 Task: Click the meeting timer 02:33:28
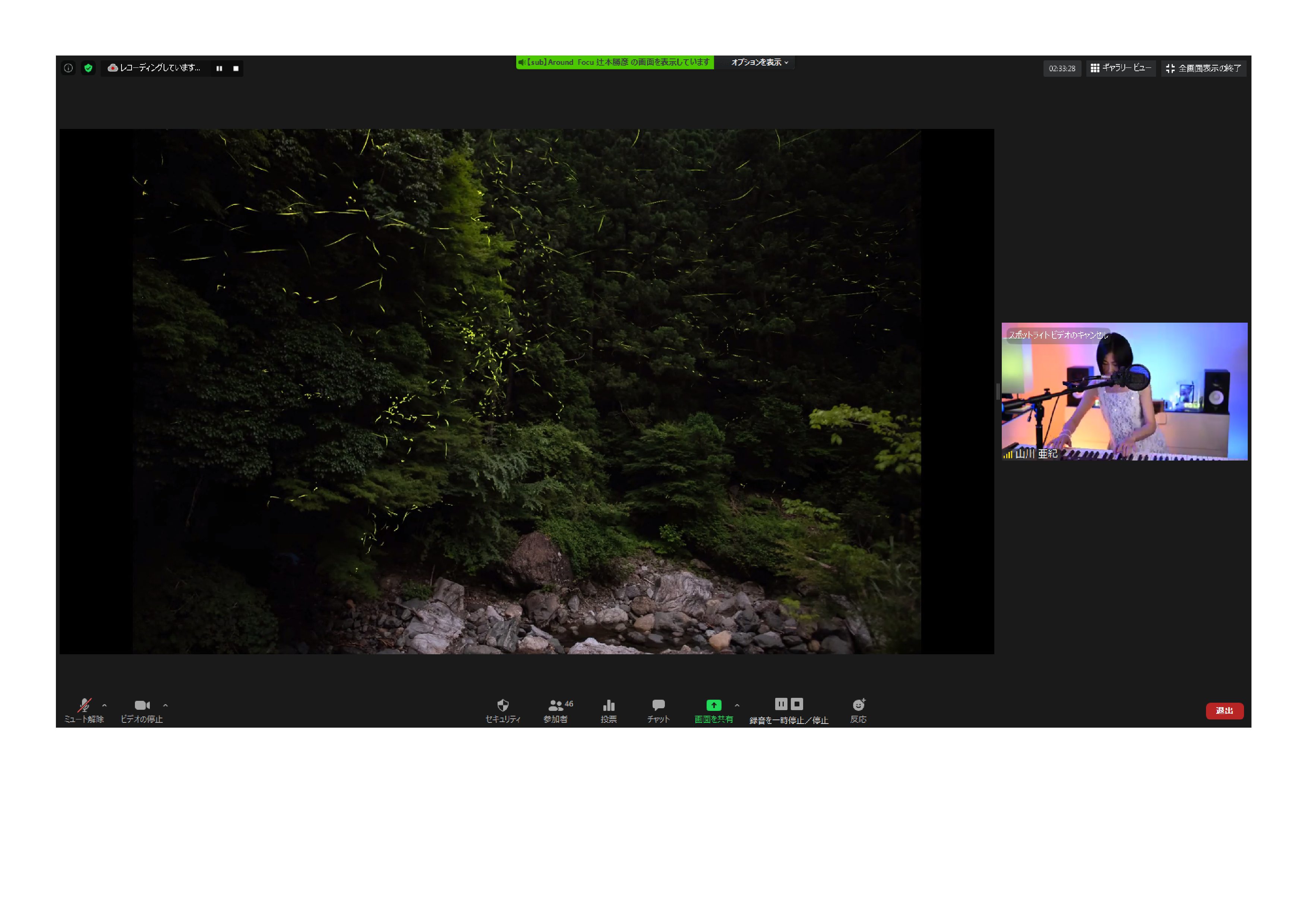tap(1062, 68)
